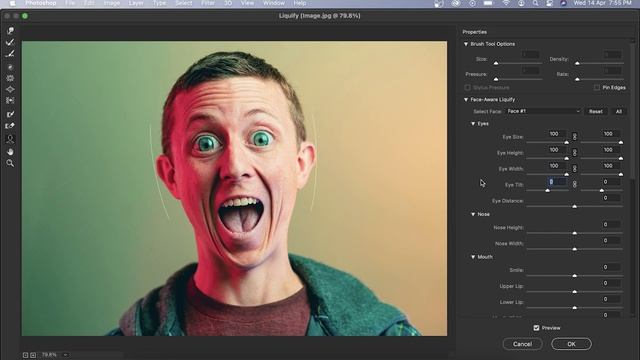
Task: Click the Nose Height value field
Action: coord(611,224)
